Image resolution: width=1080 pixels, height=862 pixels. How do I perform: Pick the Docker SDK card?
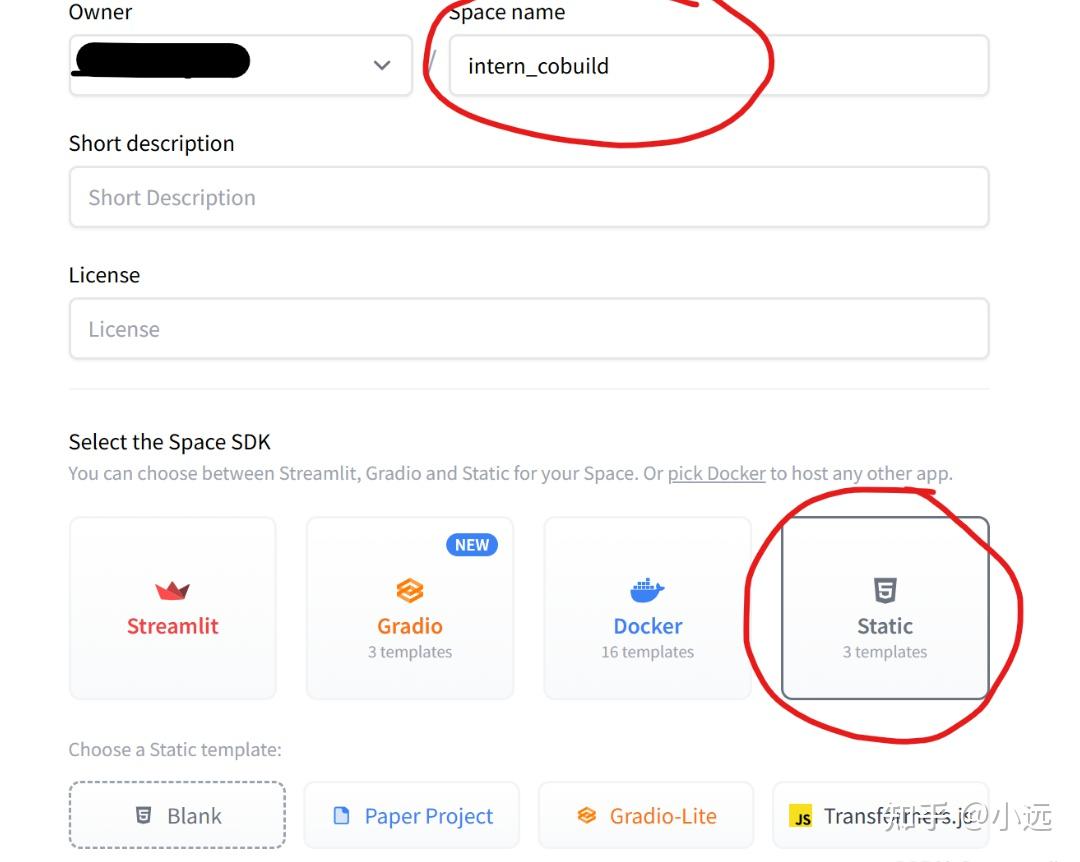point(647,608)
